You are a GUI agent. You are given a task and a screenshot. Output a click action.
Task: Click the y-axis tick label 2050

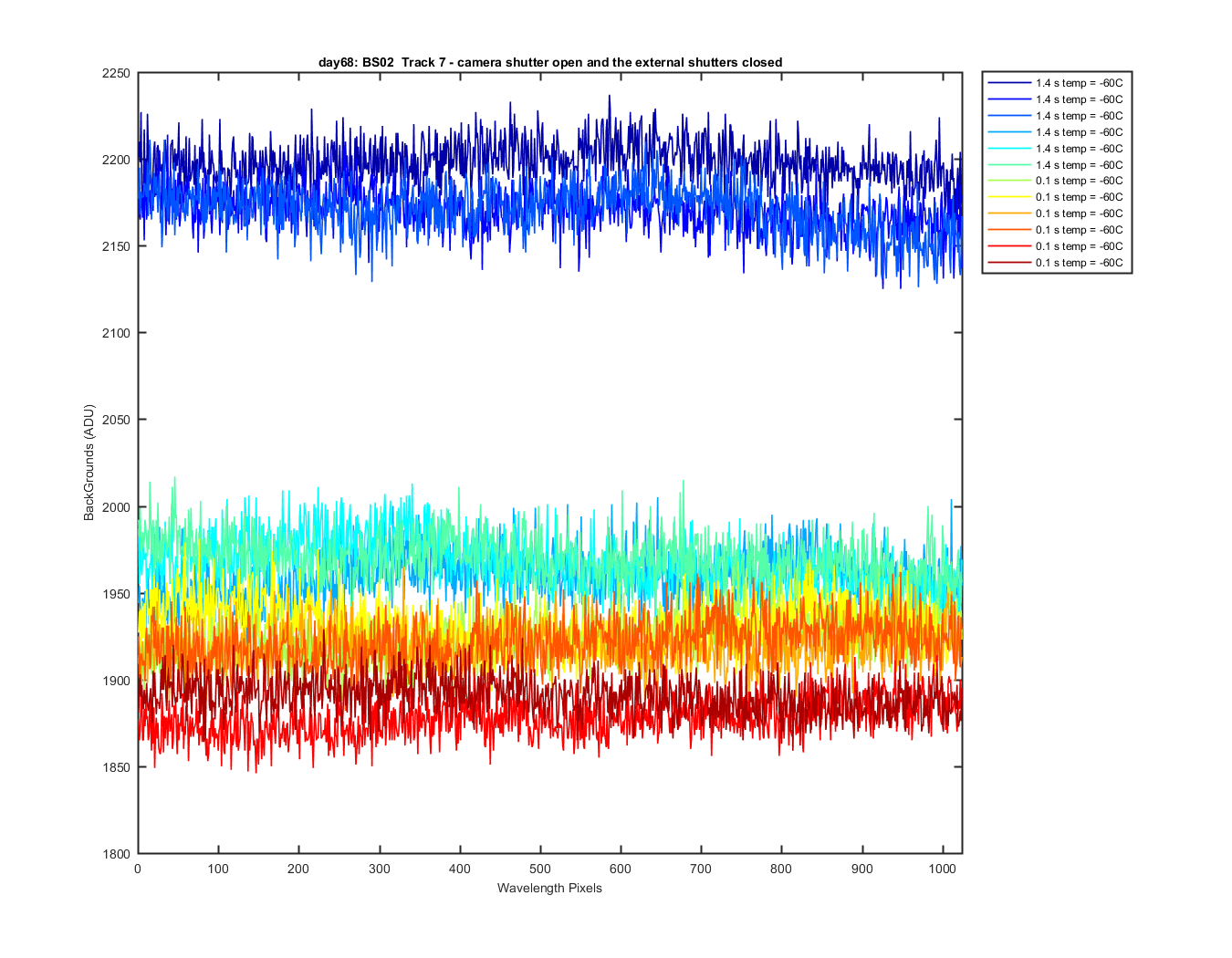pyautogui.click(x=115, y=420)
